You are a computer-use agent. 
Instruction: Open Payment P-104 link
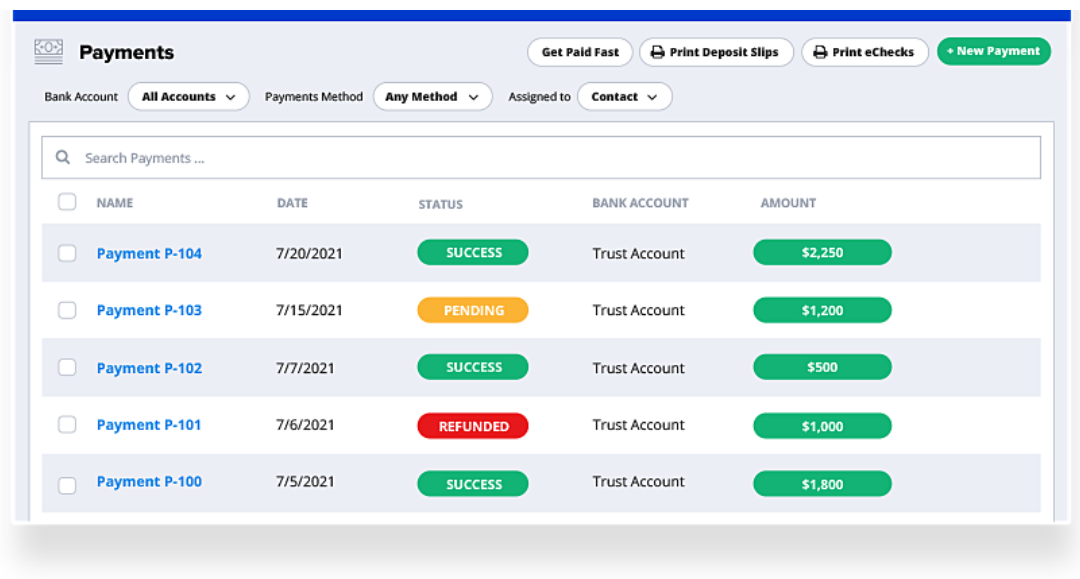[x=149, y=253]
